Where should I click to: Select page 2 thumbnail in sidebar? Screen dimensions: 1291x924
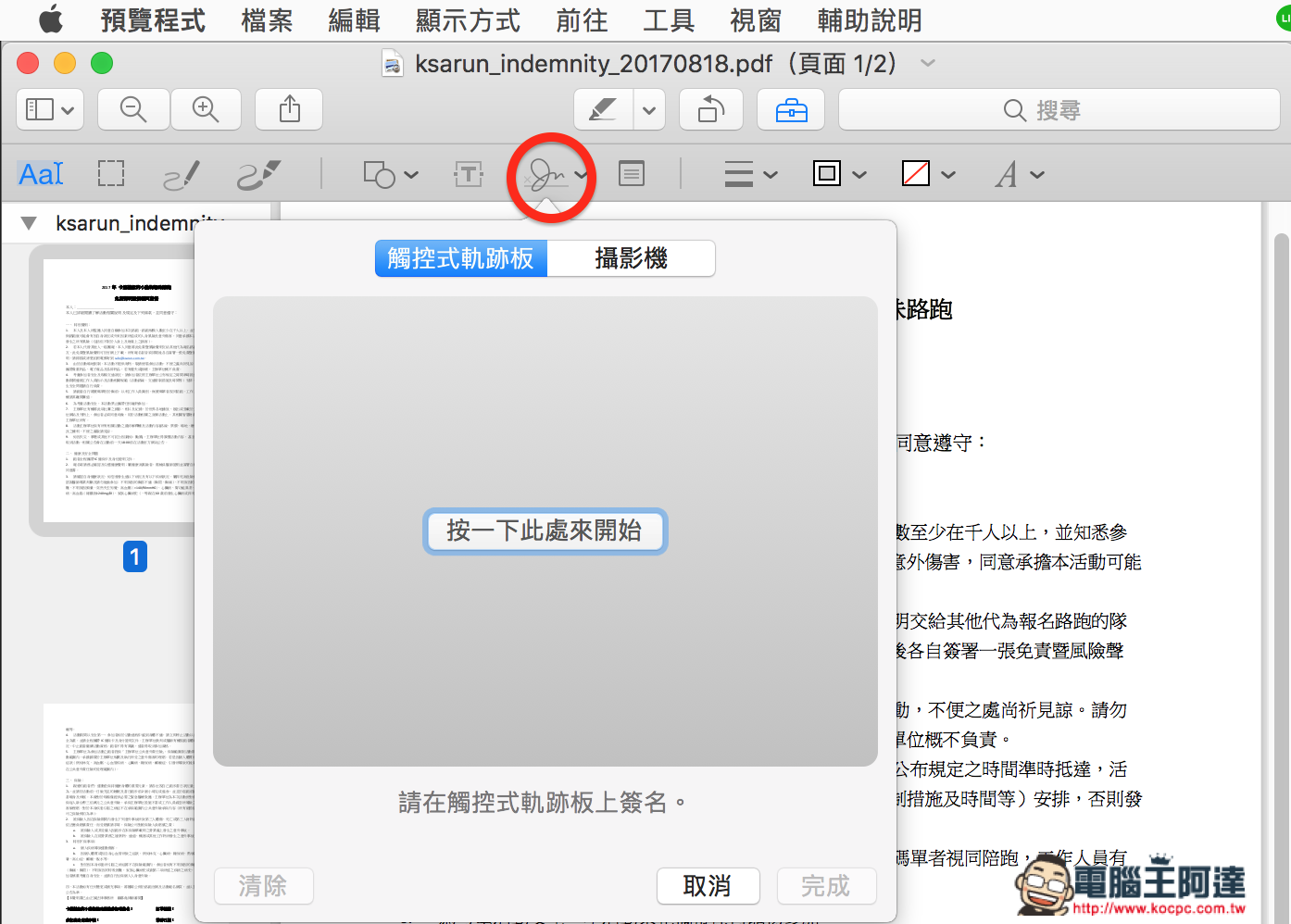[x=119, y=813]
